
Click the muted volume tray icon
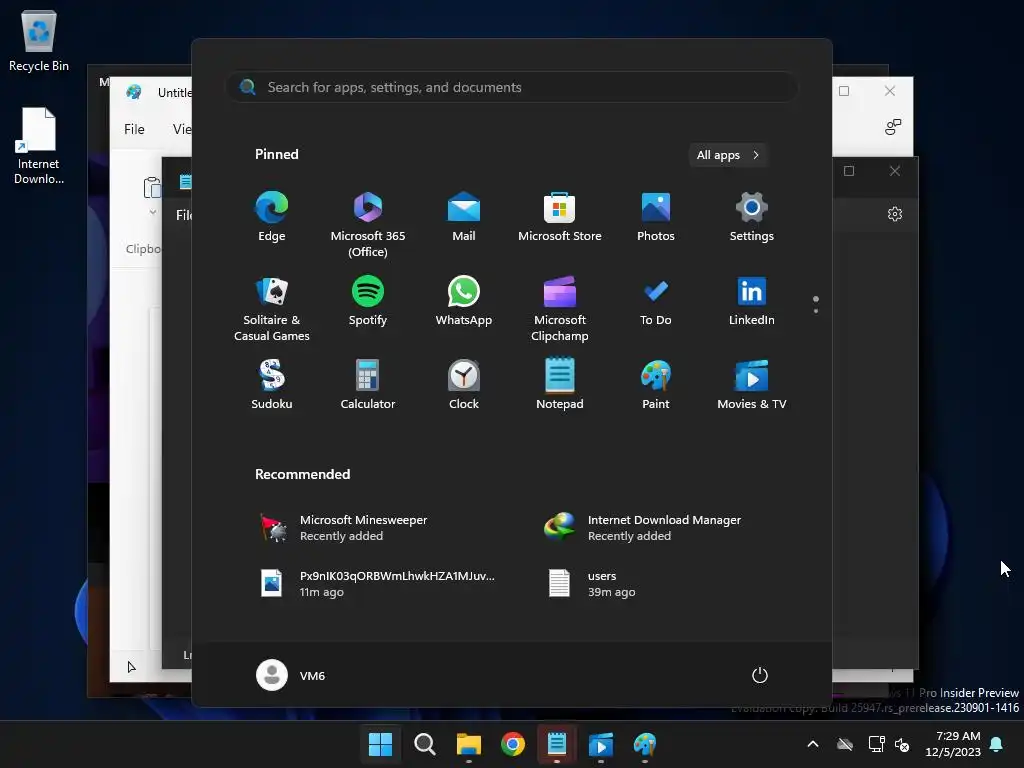[902, 744]
